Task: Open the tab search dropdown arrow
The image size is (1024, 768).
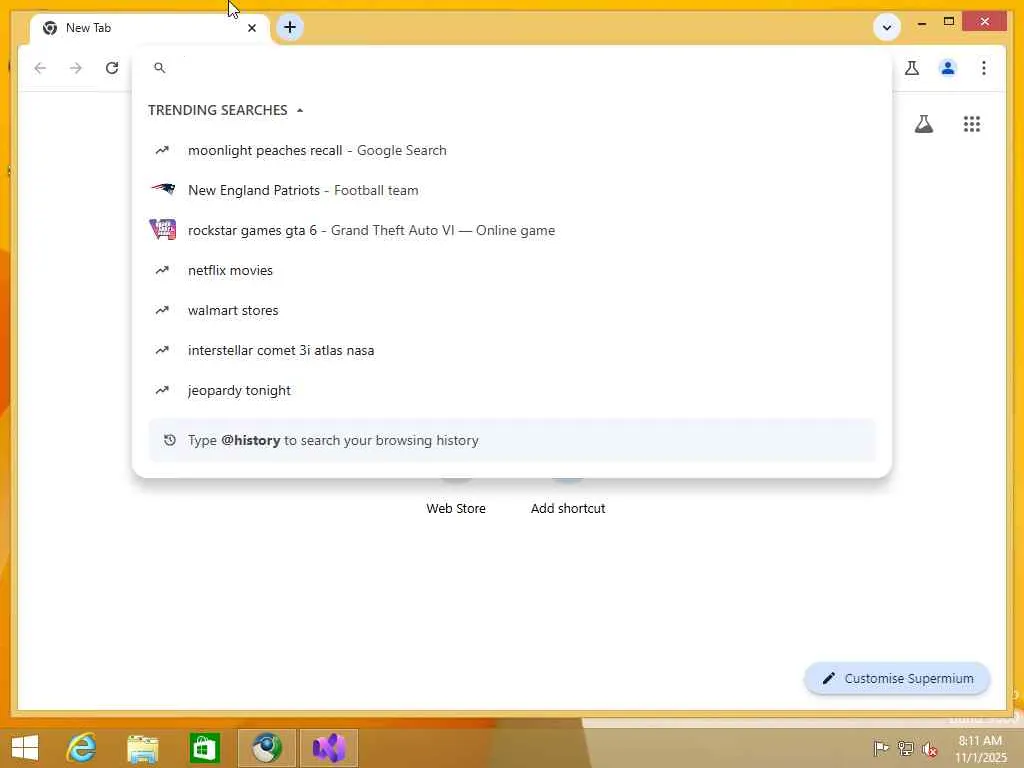Action: (x=887, y=27)
